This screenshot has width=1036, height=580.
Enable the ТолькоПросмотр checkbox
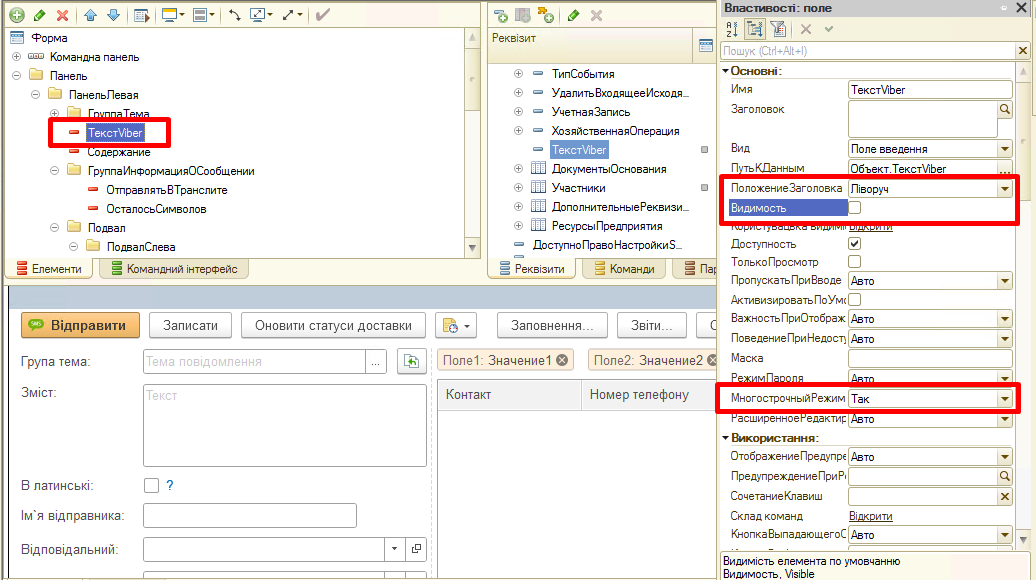(x=855, y=262)
